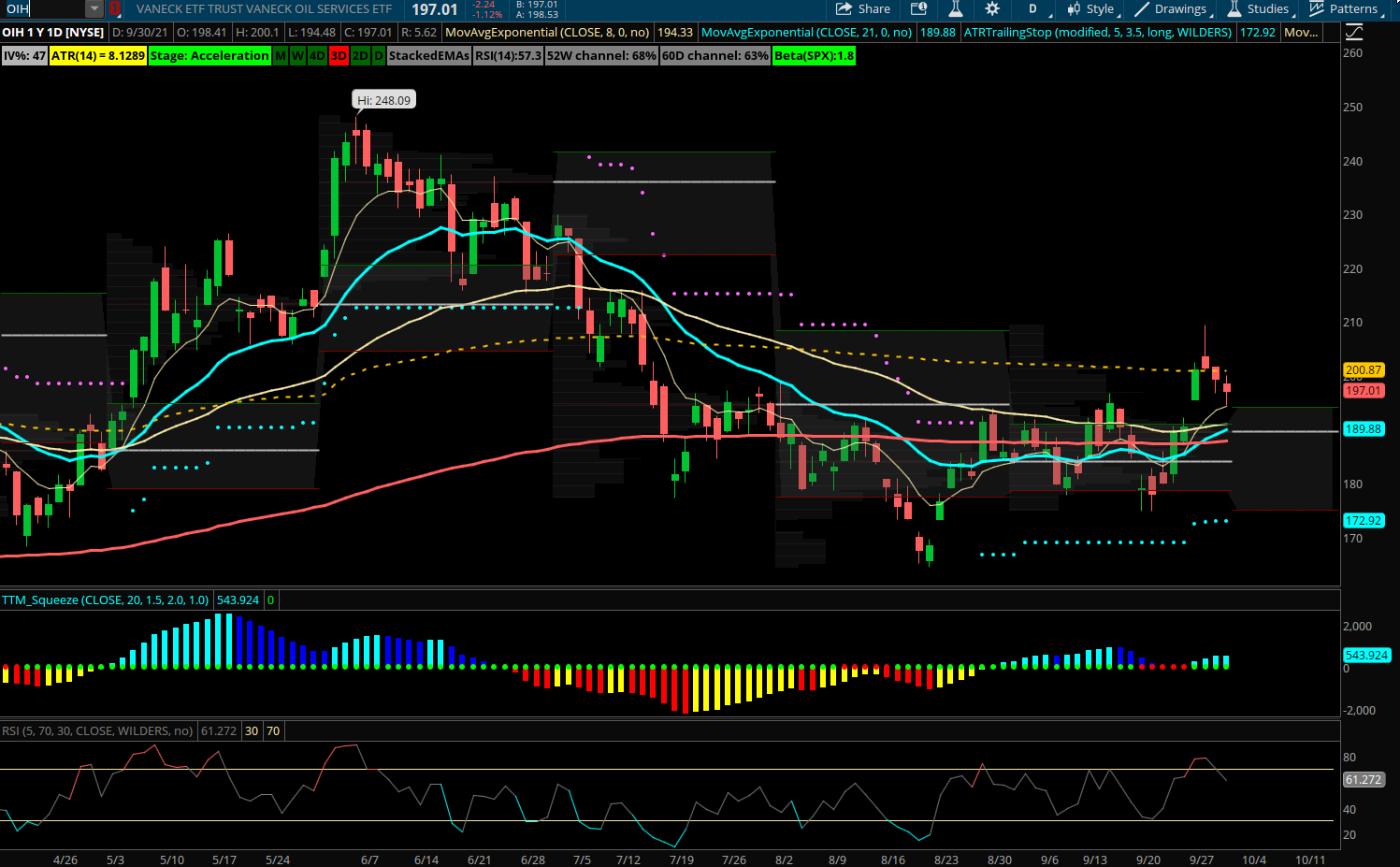Image resolution: width=1400 pixels, height=867 pixels.
Task: Click the OIH symbol entry field
Action: coord(44,9)
